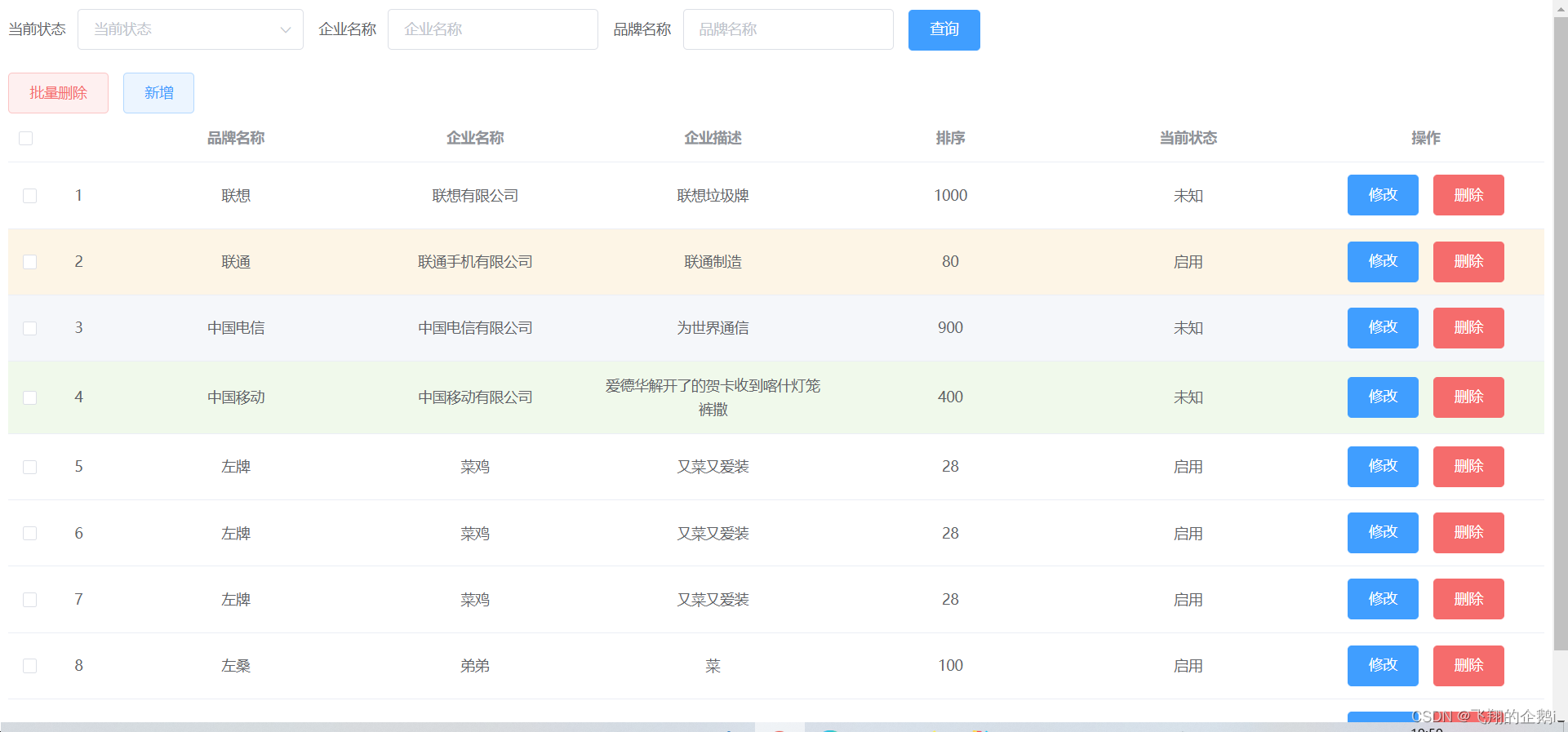The image size is (1568, 732).
Task: Check the checkbox for row 2 联通
Action: click(30, 262)
